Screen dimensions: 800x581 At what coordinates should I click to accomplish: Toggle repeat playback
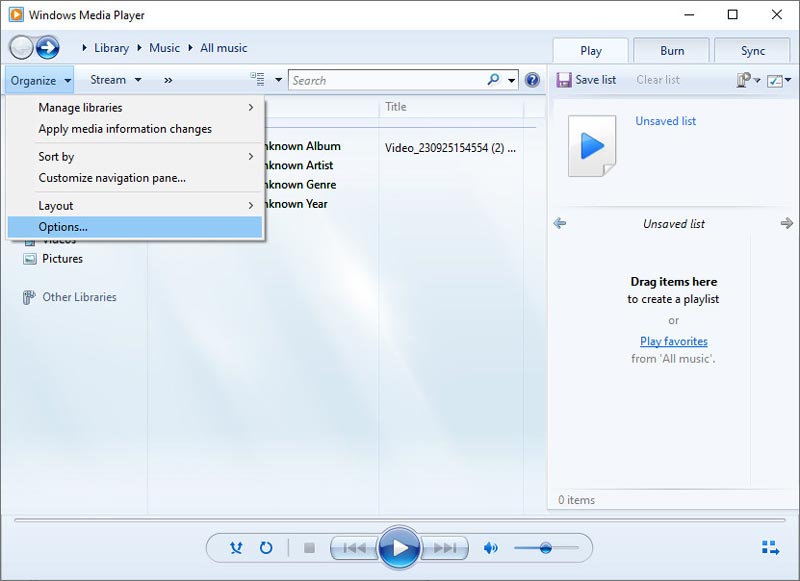coord(266,548)
